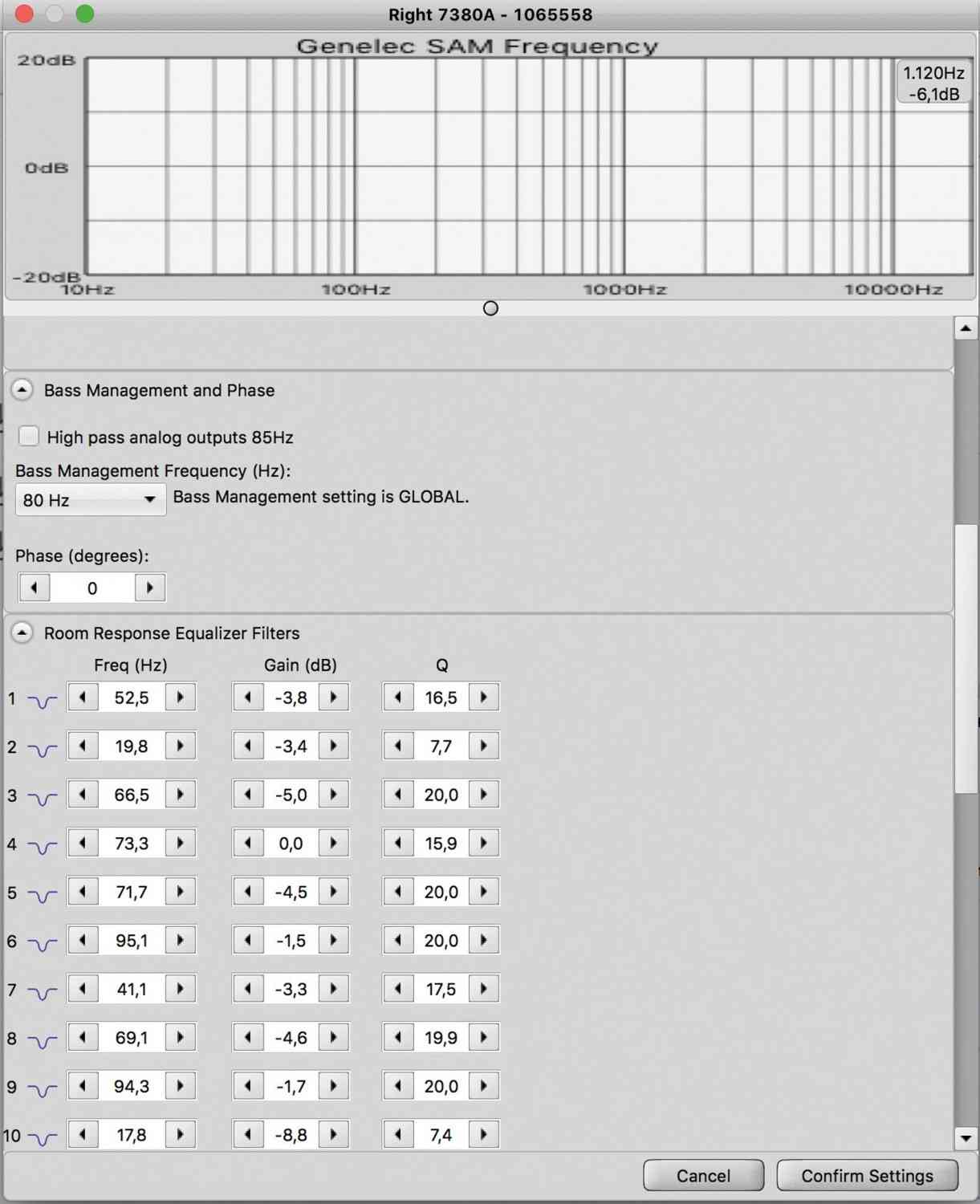Click scrollbar up arrow
Viewport: 980px width, 1204px height.
click(x=966, y=328)
